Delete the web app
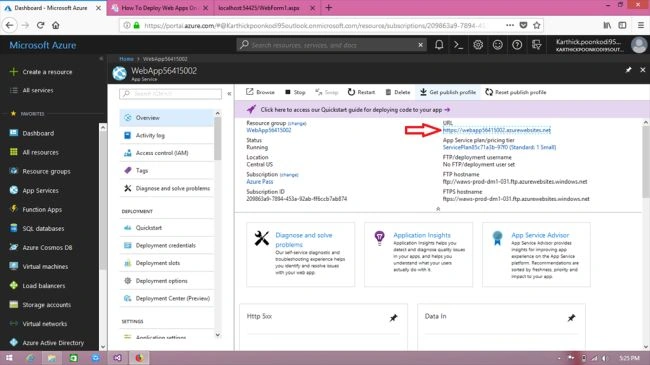Screen dimensions: 650x365 pos(398,92)
